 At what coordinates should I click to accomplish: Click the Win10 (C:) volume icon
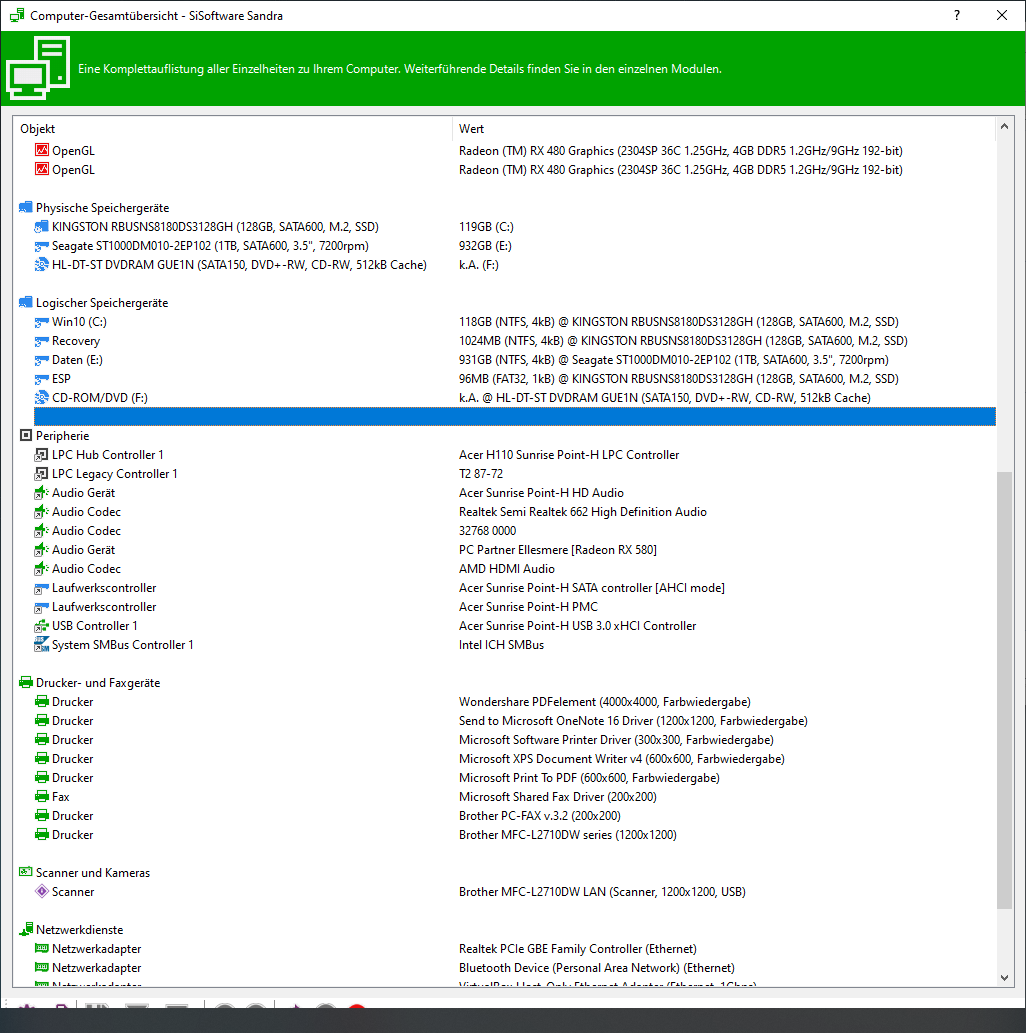coord(42,322)
